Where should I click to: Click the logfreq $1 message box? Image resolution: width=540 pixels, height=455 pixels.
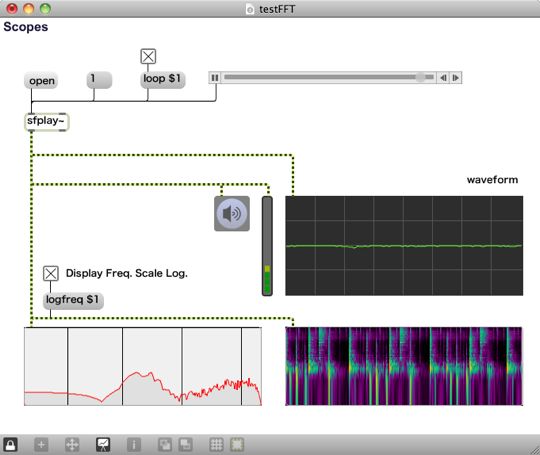pos(73,301)
